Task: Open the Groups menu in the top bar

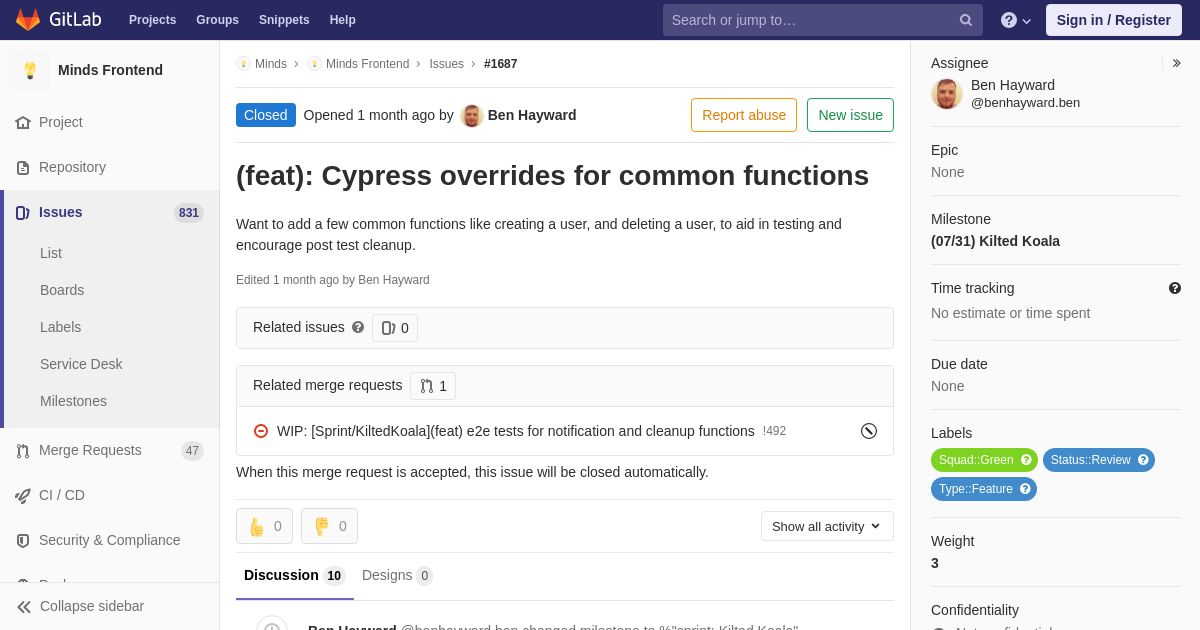Action: click(217, 20)
